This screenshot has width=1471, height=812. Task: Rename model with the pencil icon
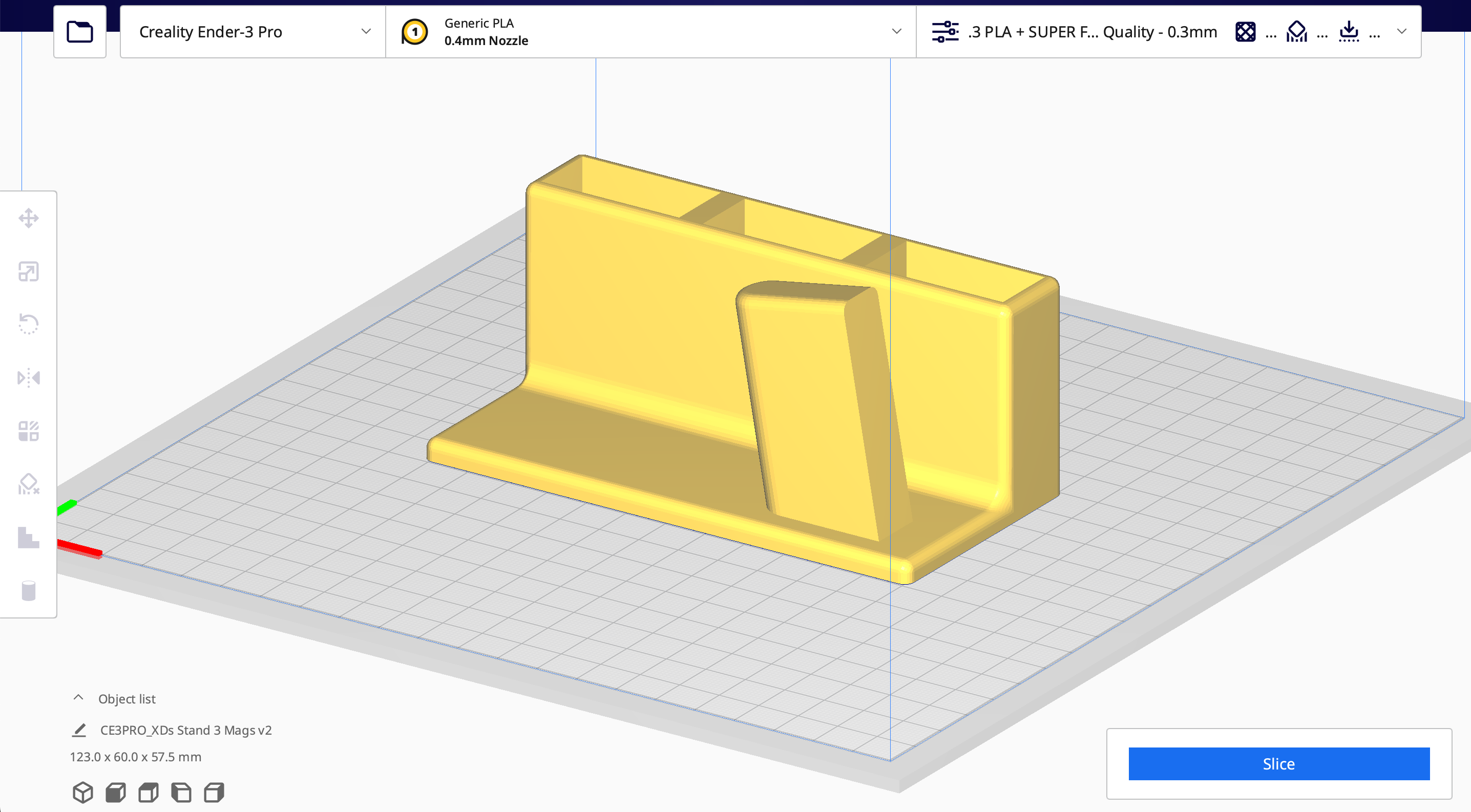click(x=79, y=730)
